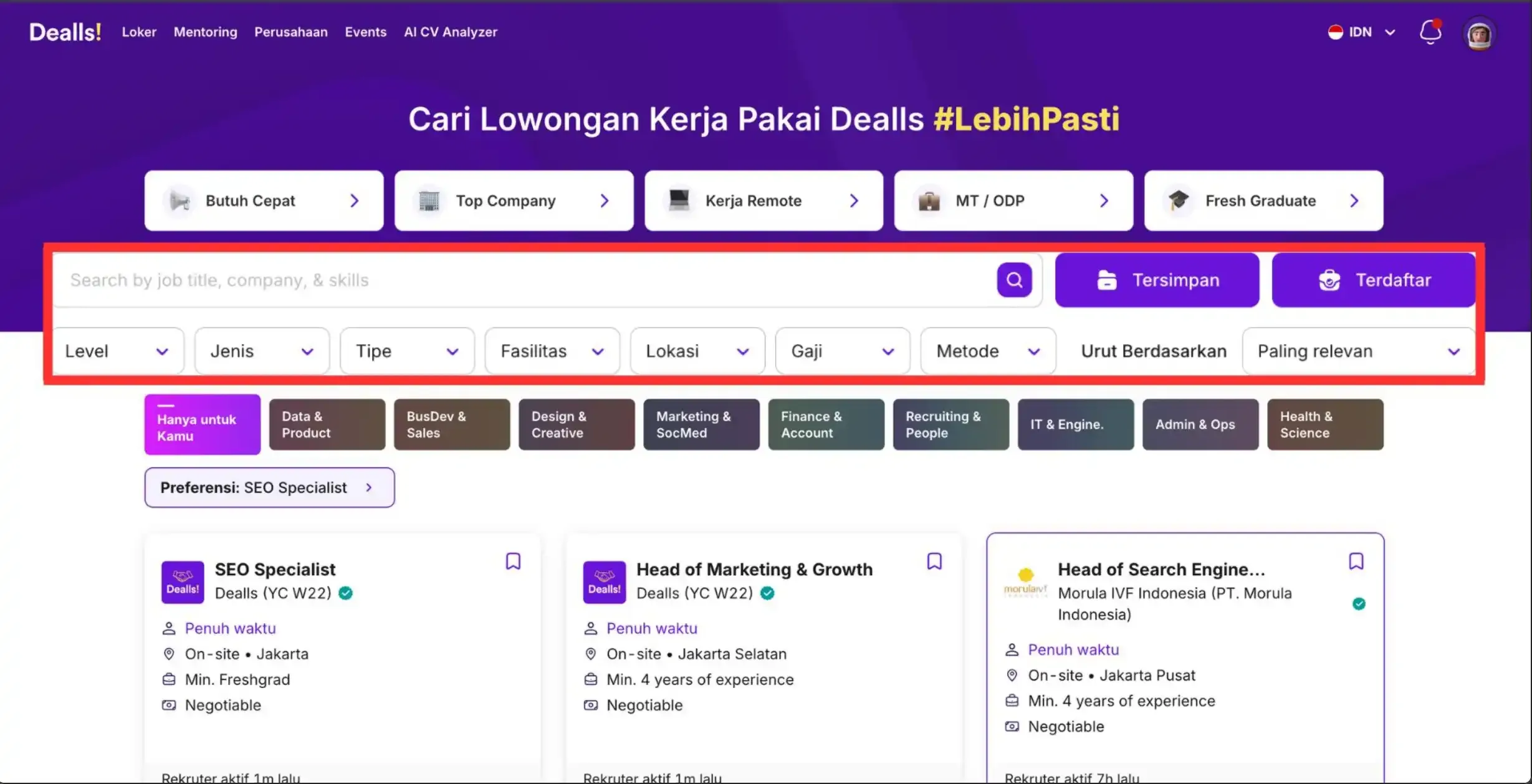Open the Perusahaan page

point(290,32)
